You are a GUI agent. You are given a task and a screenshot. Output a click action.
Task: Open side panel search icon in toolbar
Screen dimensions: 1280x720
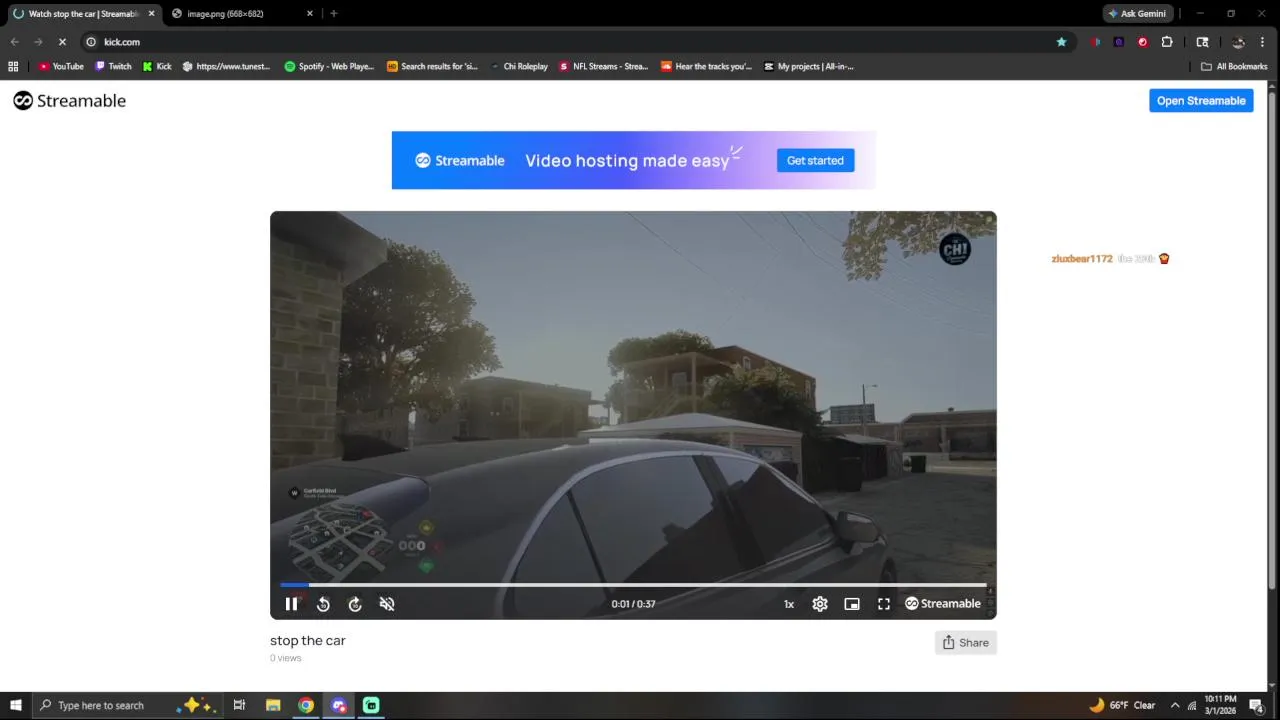pyautogui.click(x=1202, y=42)
